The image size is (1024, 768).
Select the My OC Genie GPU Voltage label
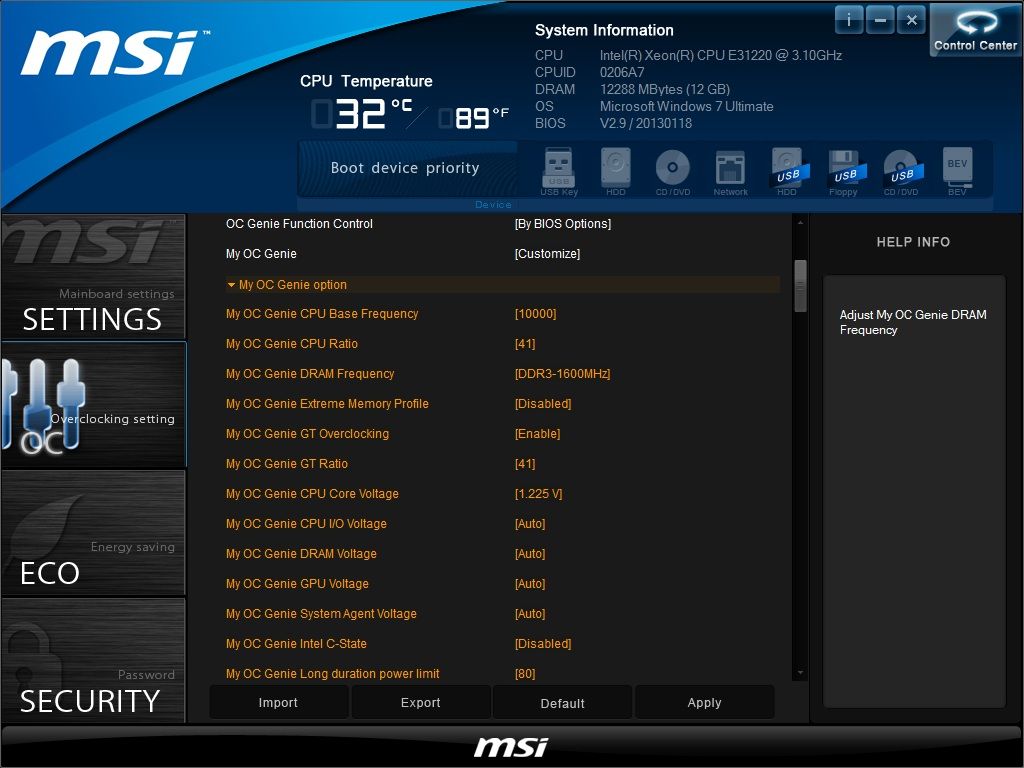pos(297,584)
